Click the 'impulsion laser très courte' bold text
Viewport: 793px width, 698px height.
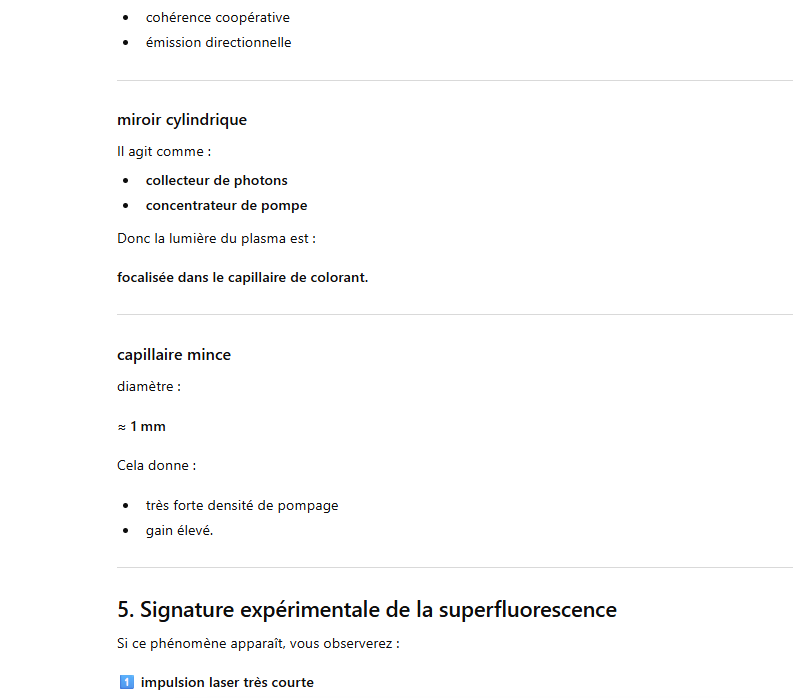(227, 683)
